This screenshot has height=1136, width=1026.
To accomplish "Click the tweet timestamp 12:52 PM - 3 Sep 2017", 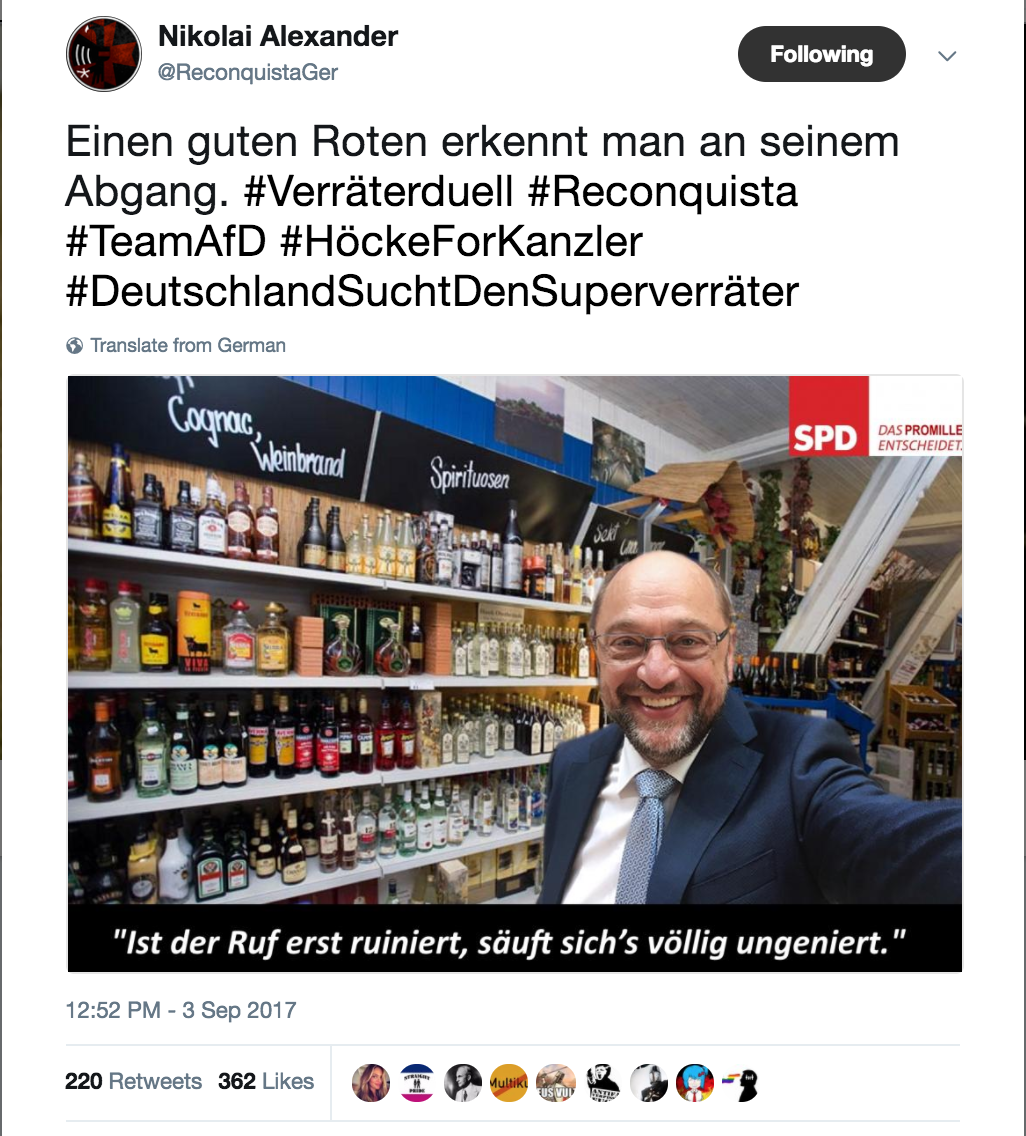I will [x=181, y=1010].
